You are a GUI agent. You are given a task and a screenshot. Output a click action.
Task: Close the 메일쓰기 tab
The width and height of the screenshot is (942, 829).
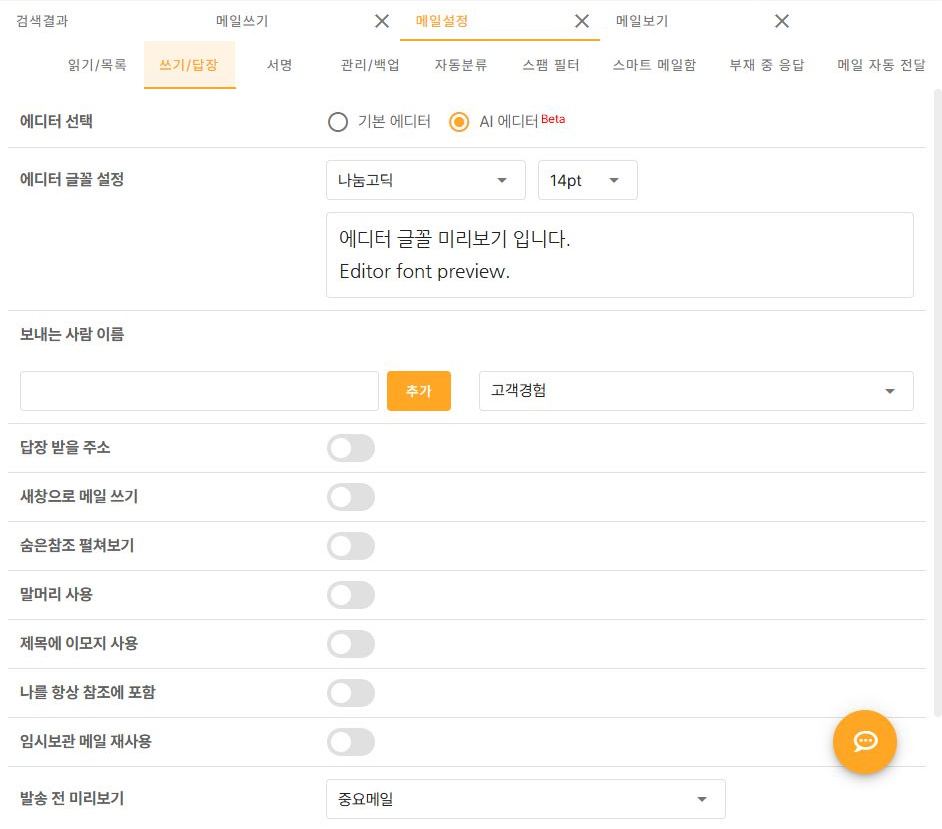click(381, 22)
